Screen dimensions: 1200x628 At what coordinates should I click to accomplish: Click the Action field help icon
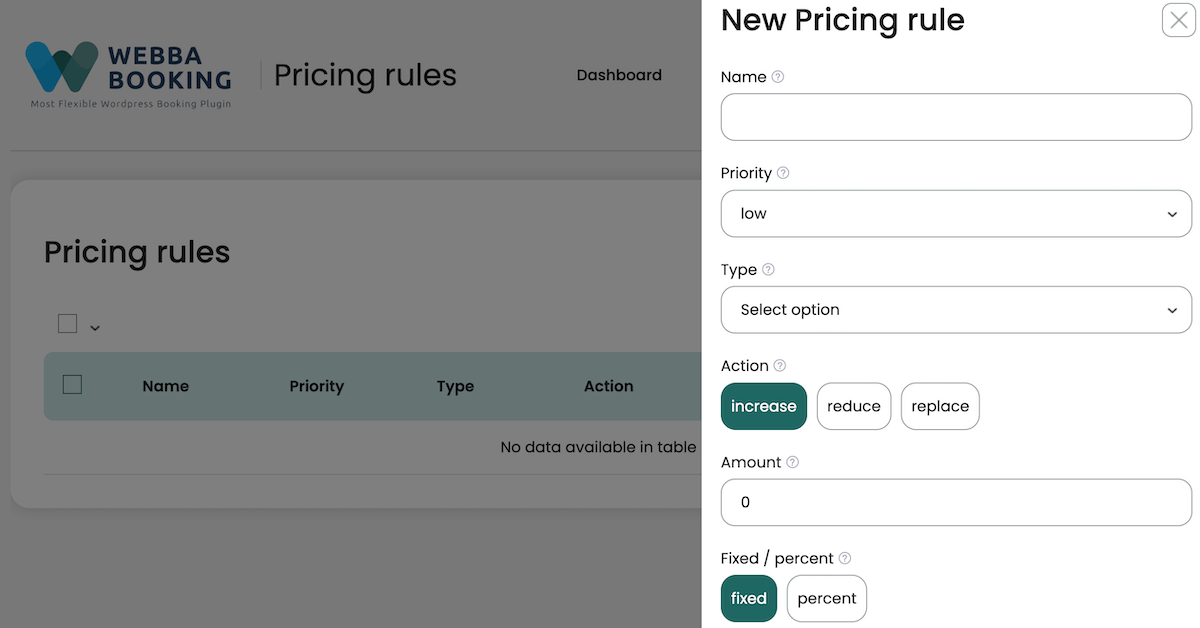(x=780, y=366)
